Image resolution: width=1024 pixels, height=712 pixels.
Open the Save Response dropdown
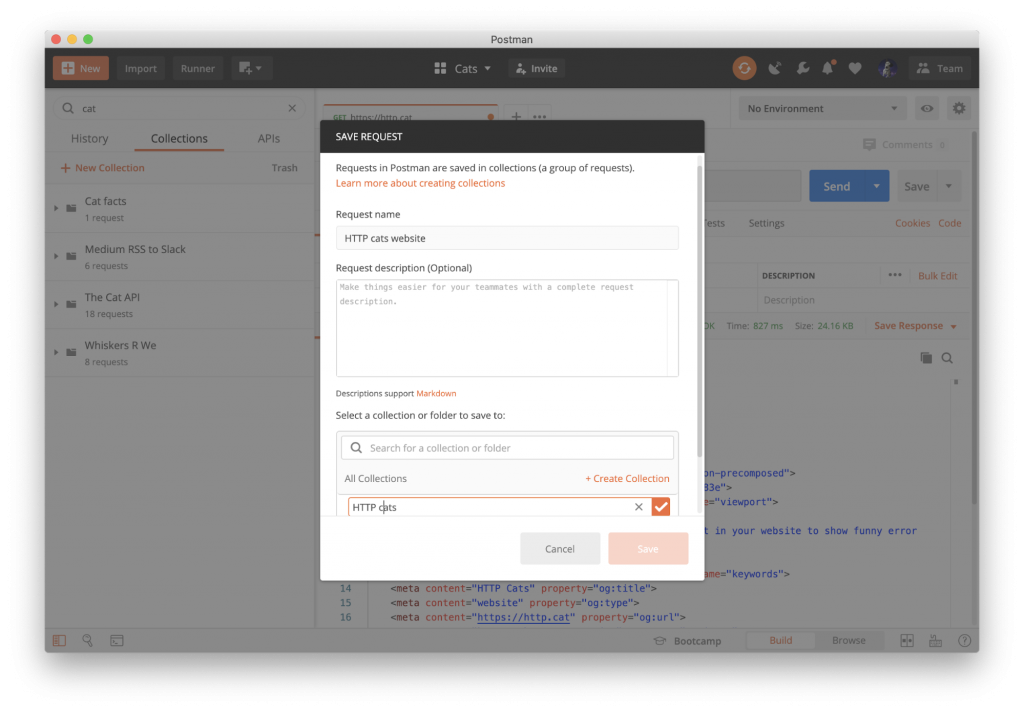click(916, 326)
